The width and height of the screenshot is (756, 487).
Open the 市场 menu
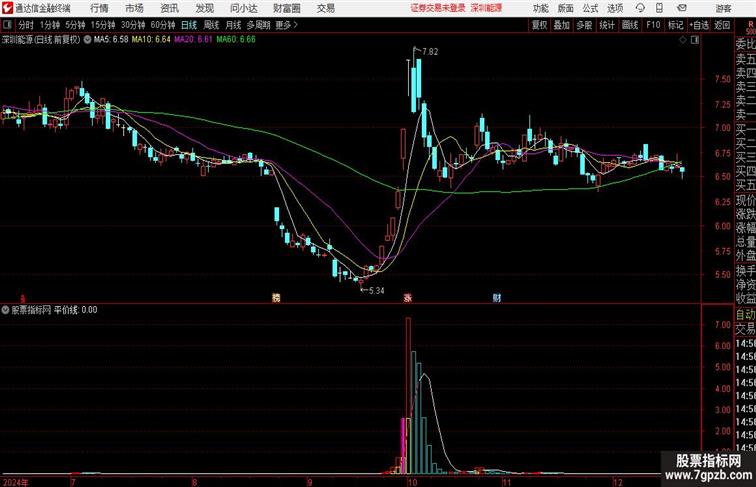coord(135,8)
